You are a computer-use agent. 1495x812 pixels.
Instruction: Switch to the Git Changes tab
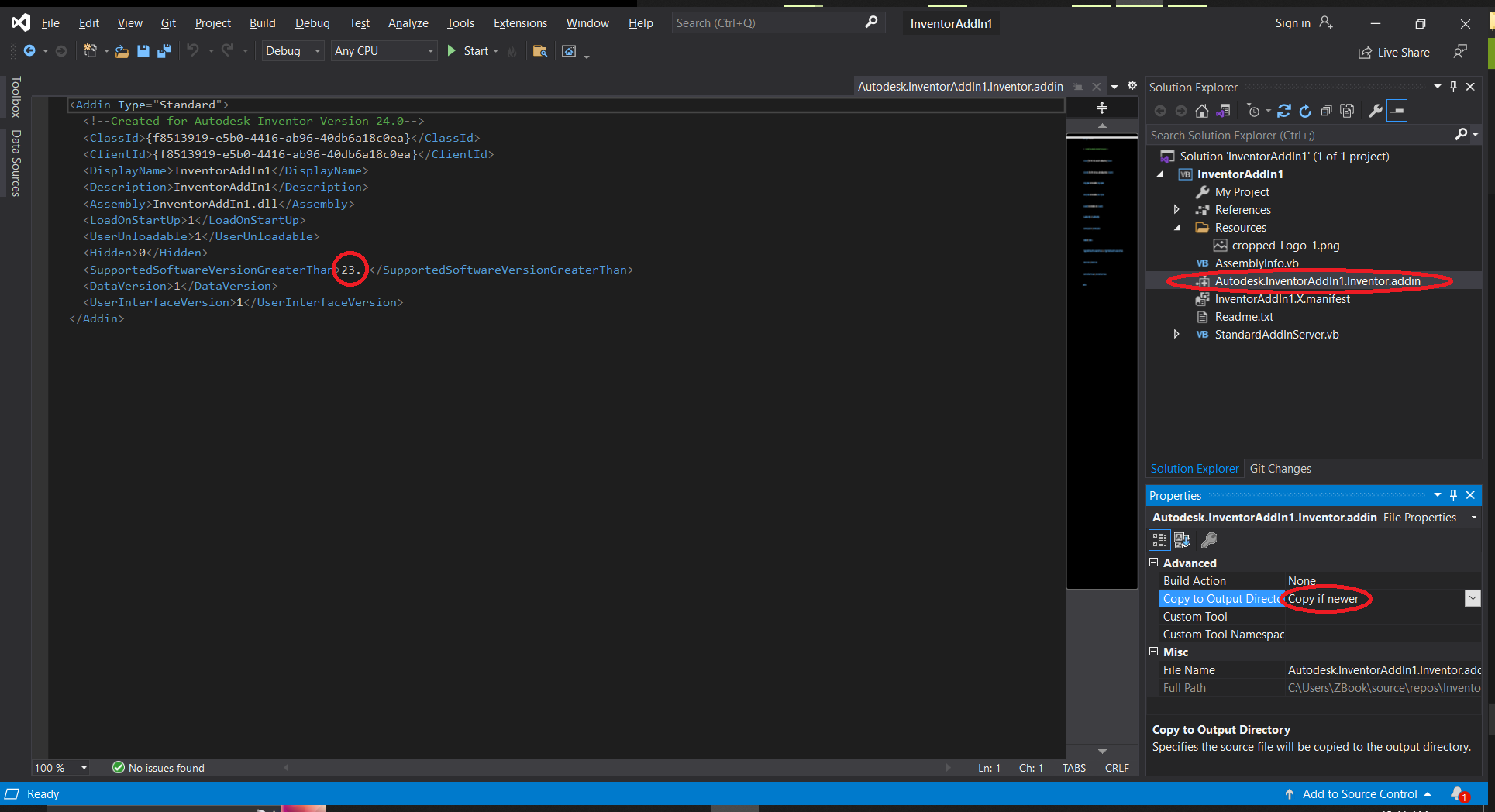pos(1280,468)
